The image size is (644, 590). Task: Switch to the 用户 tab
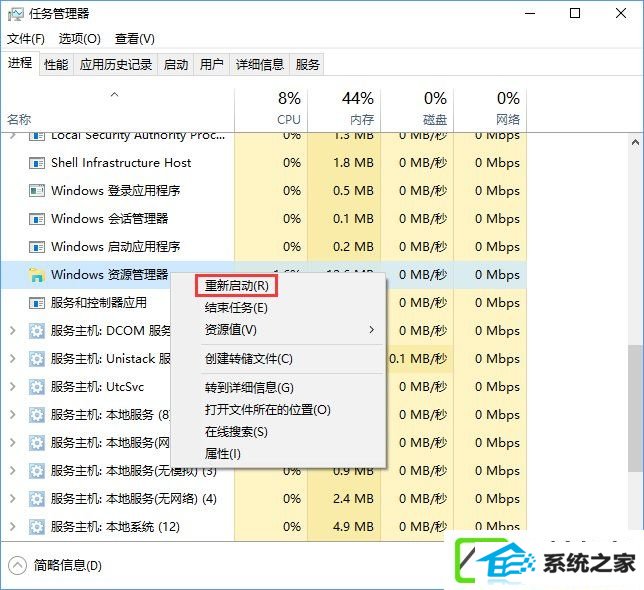click(x=212, y=64)
